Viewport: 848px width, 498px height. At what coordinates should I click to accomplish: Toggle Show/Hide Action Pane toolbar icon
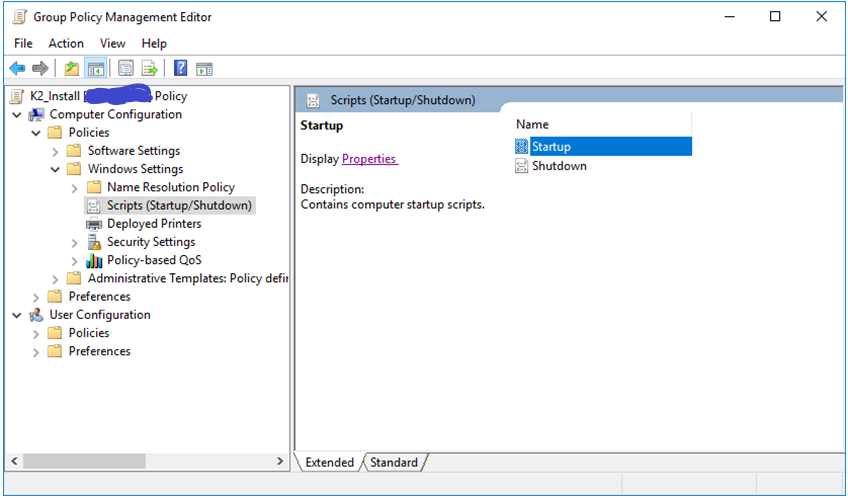pyautogui.click(x=204, y=69)
